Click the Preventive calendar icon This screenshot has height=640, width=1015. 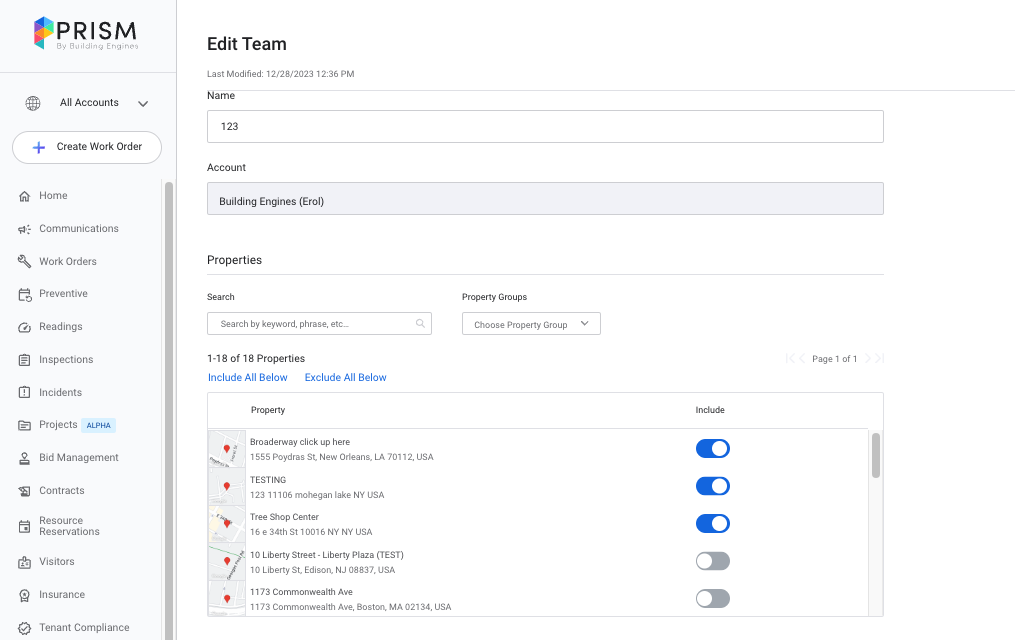pyautogui.click(x=25, y=294)
